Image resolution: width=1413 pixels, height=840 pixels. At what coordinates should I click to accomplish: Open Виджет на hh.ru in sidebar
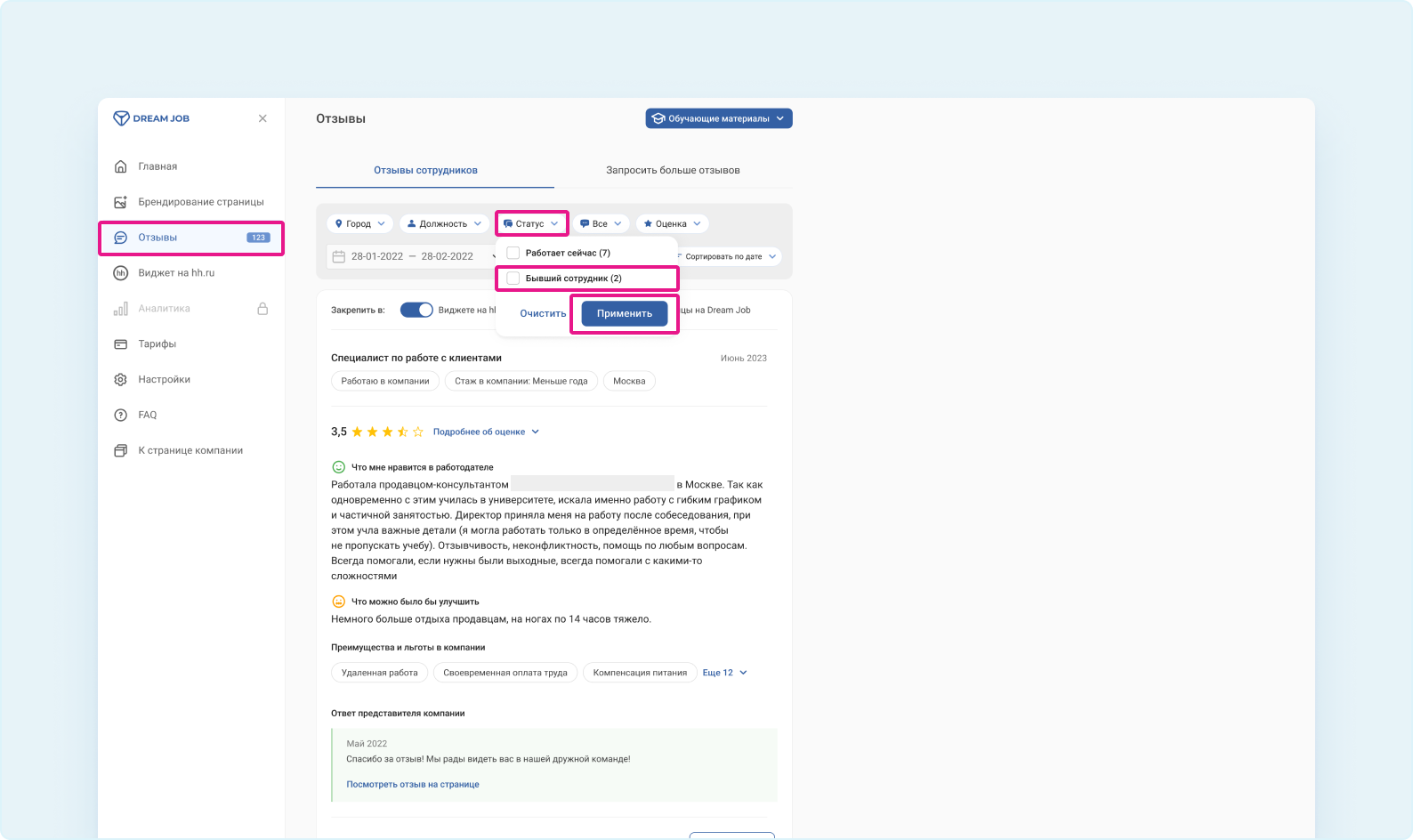176,273
